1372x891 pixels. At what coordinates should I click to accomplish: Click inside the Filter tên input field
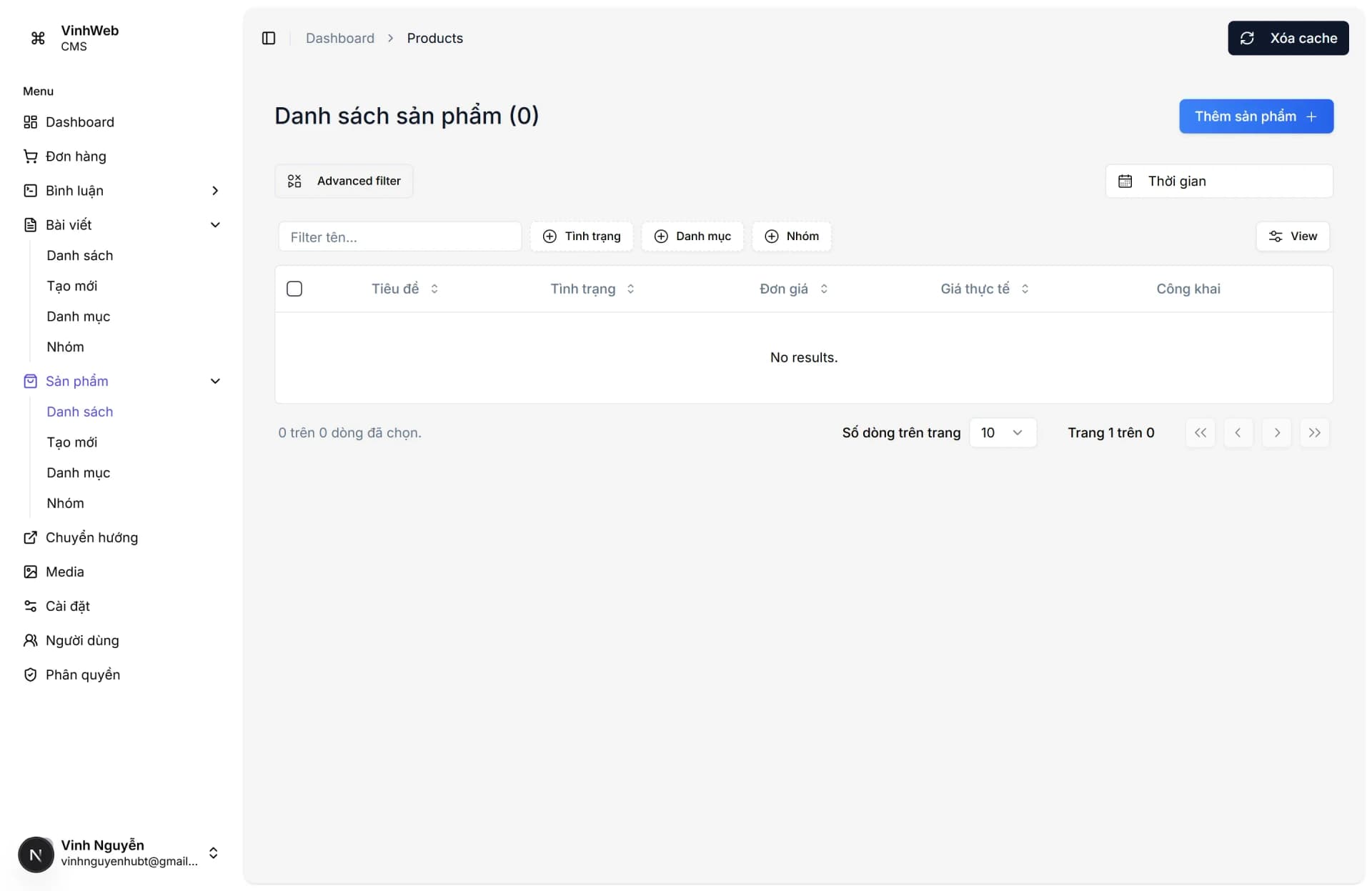400,237
